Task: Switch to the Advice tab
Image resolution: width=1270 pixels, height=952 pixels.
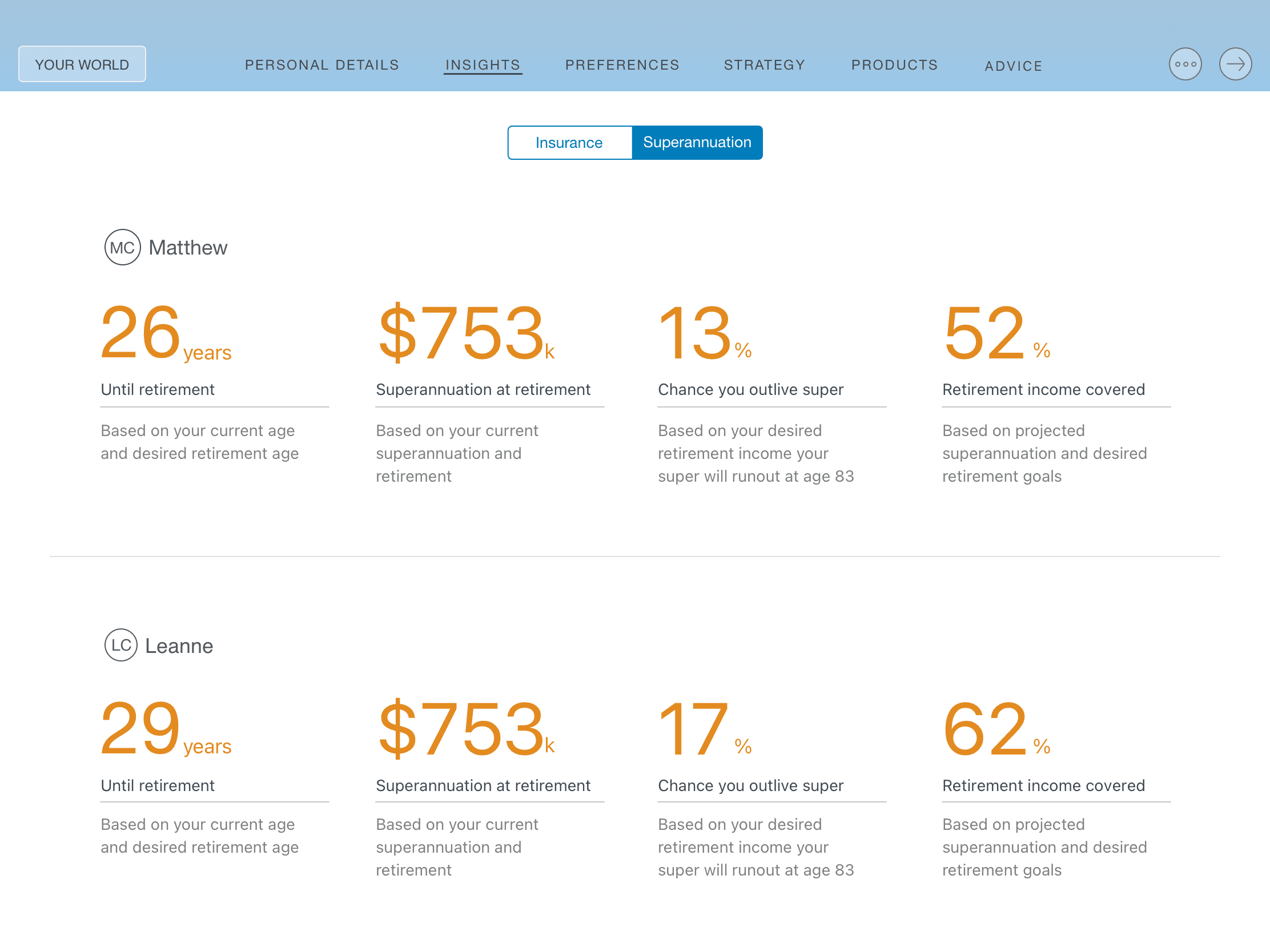Action: pos(1013,66)
